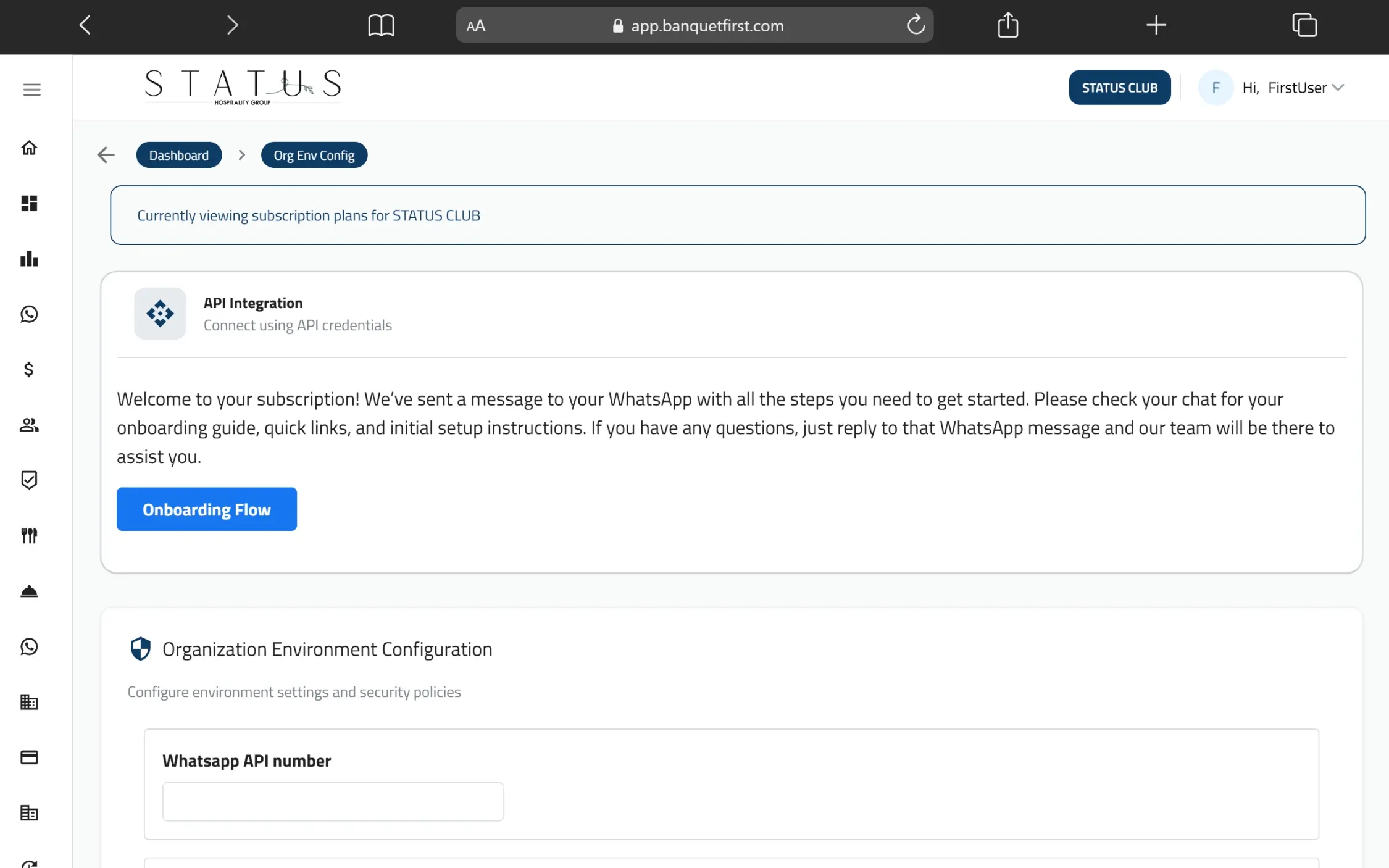Select the WhatsApp icon in sidebar
Image resolution: width=1389 pixels, height=868 pixels.
pyautogui.click(x=29, y=314)
